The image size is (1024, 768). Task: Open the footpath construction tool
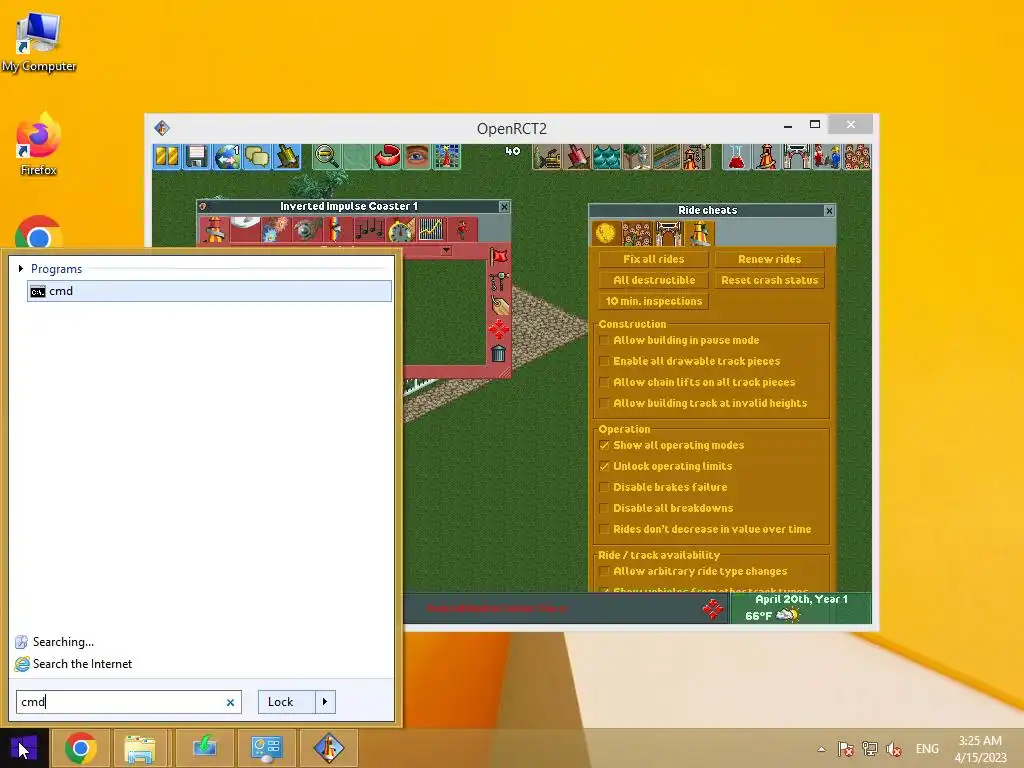(x=667, y=157)
